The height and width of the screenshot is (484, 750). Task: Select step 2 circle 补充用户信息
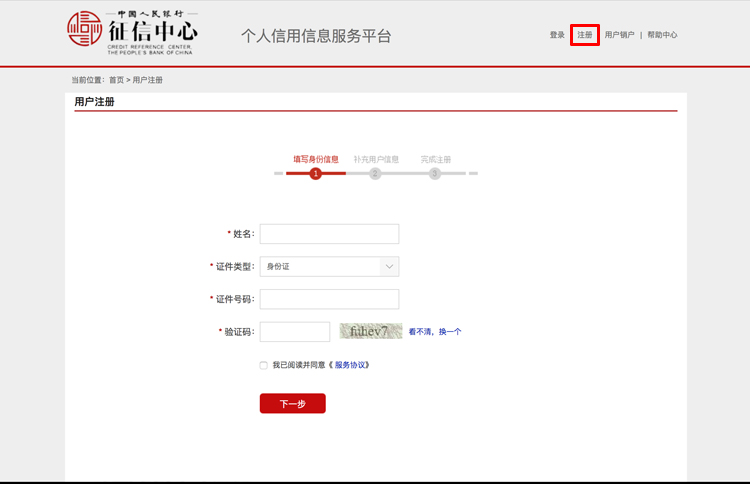coord(375,174)
